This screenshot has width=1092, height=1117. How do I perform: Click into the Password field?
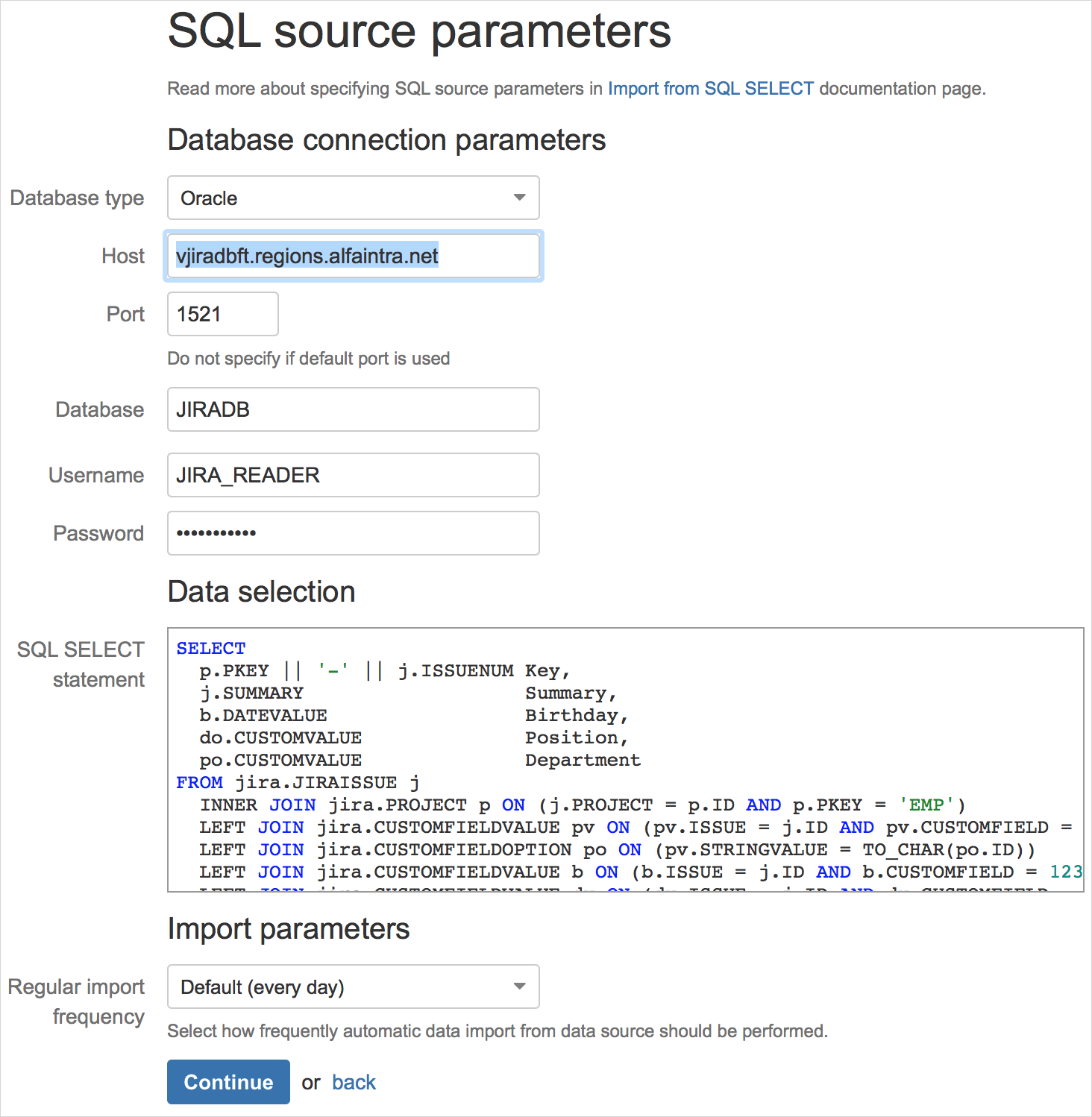pyautogui.click(x=353, y=533)
